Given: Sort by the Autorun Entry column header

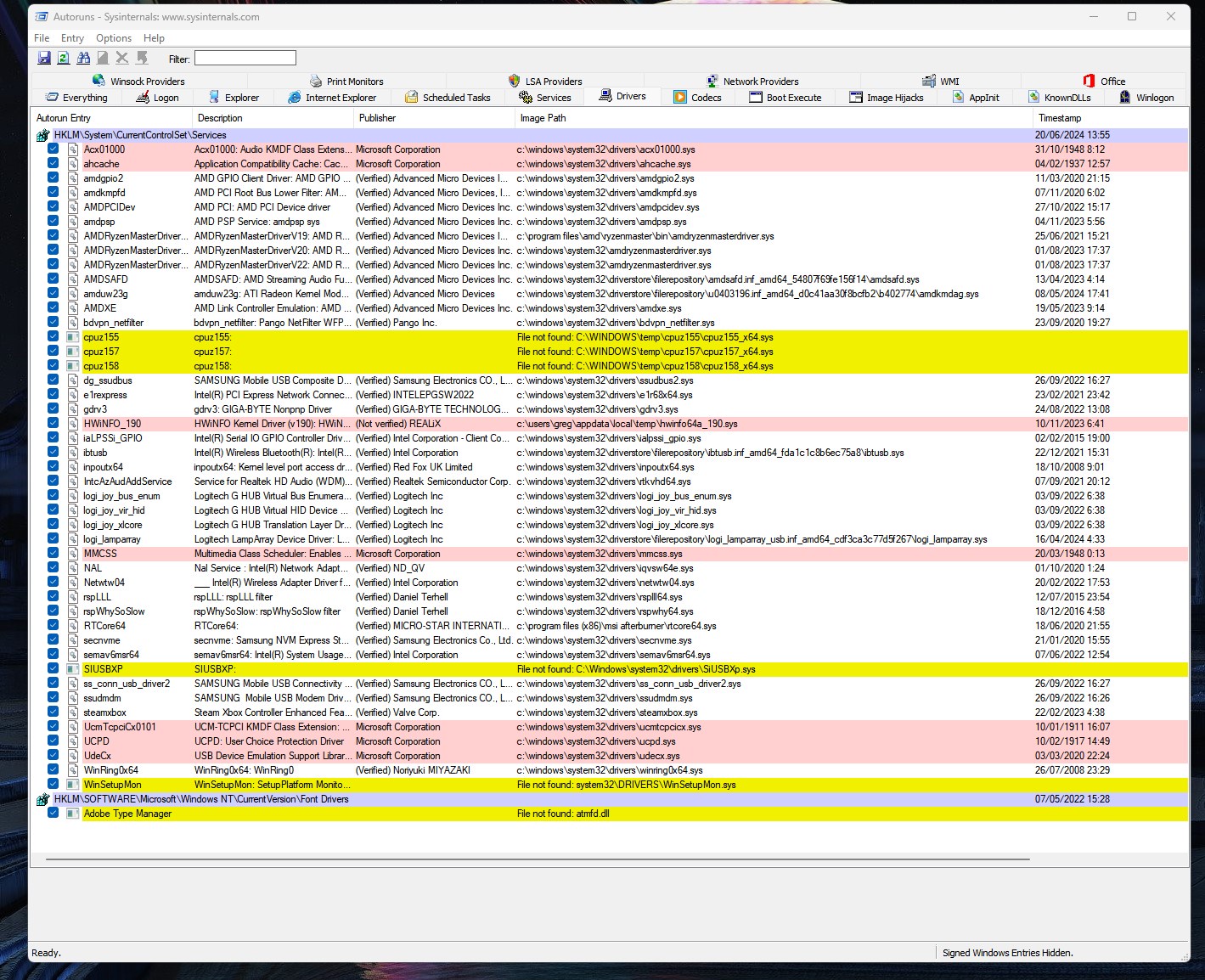Looking at the screenshot, I should pos(111,118).
